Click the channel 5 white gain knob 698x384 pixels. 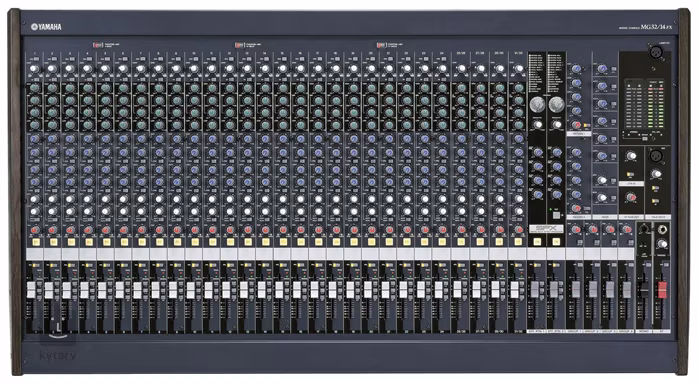(x=105, y=69)
